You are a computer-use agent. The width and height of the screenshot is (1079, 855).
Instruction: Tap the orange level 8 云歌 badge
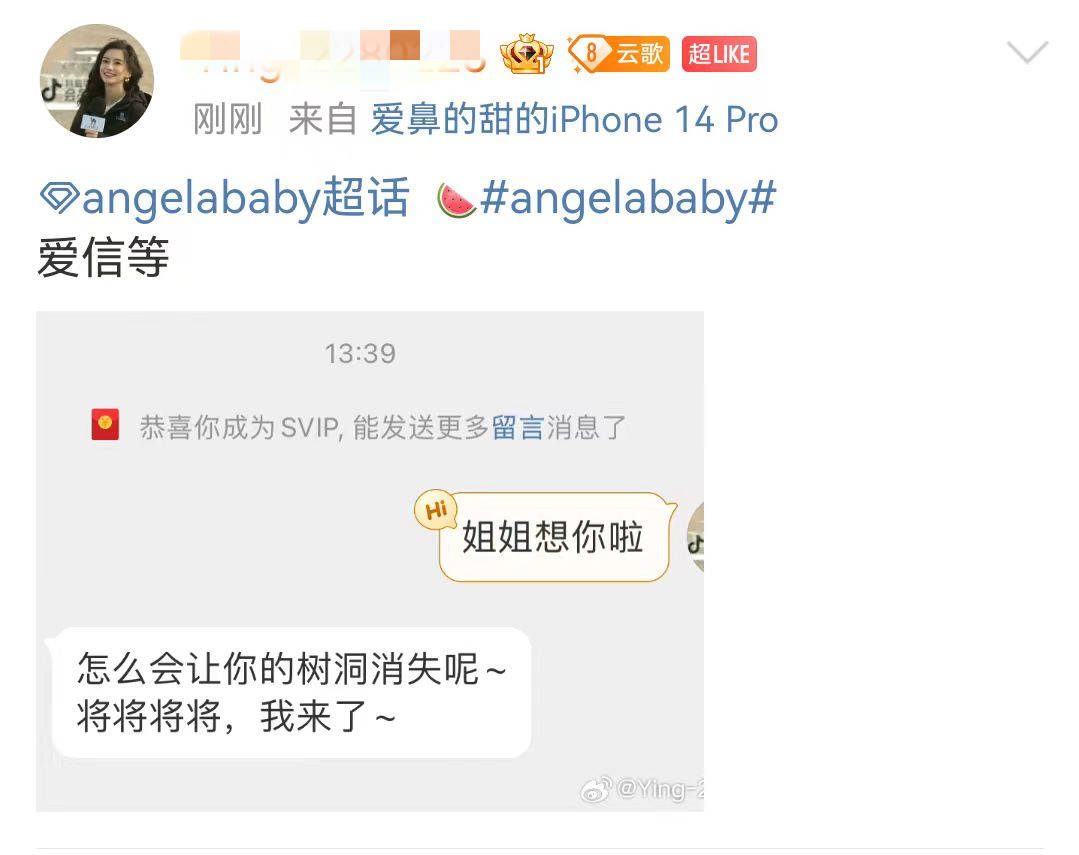point(618,54)
